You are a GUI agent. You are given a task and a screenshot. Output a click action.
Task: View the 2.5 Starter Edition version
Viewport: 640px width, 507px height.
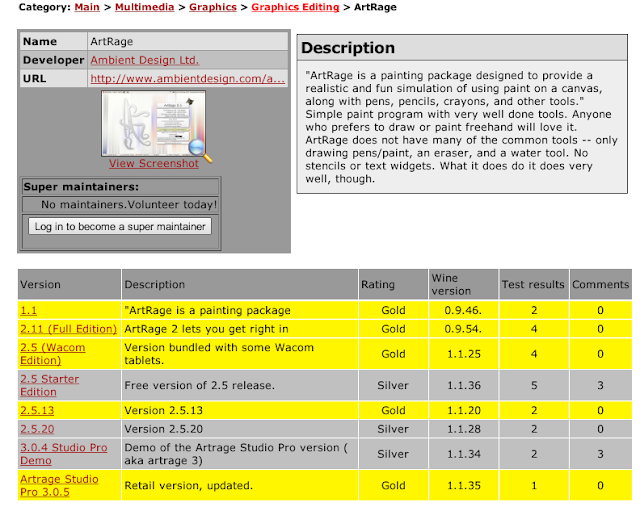50,385
